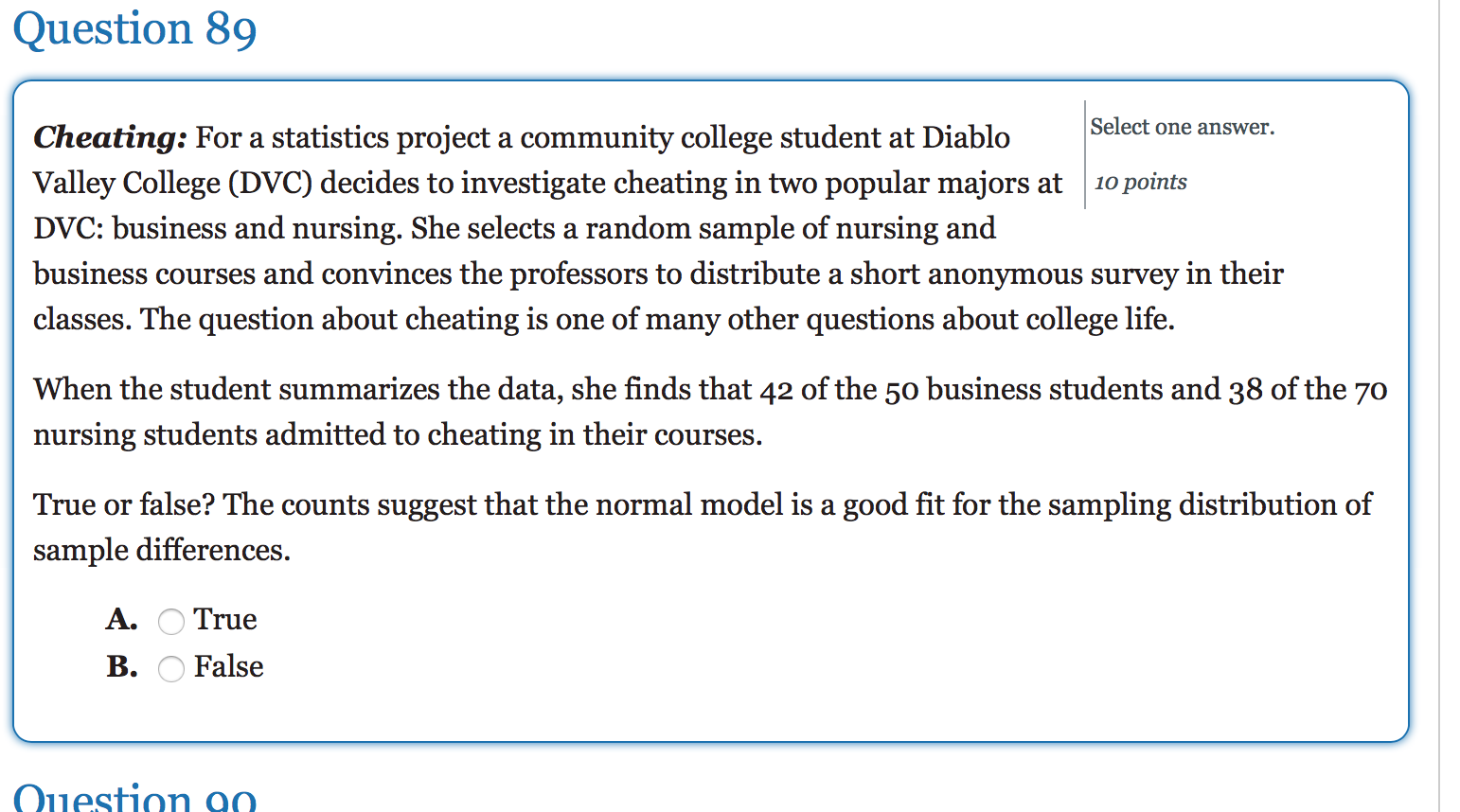Image resolution: width=1460 pixels, height=812 pixels.
Task: Click the bold letter B before False
Action: (120, 666)
